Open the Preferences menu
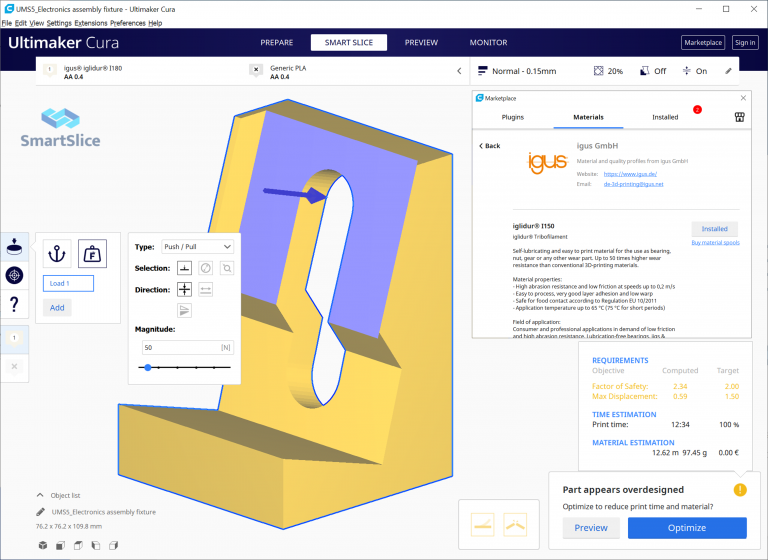The width and height of the screenshot is (768, 560). pos(128,23)
